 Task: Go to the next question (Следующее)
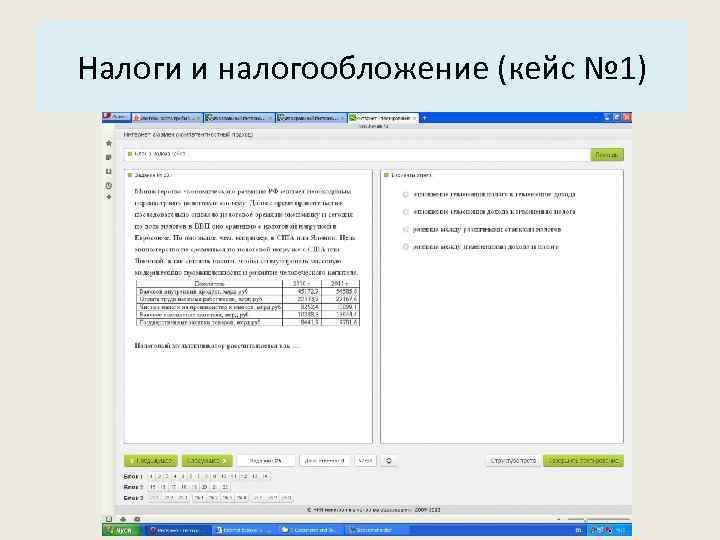click(207, 461)
